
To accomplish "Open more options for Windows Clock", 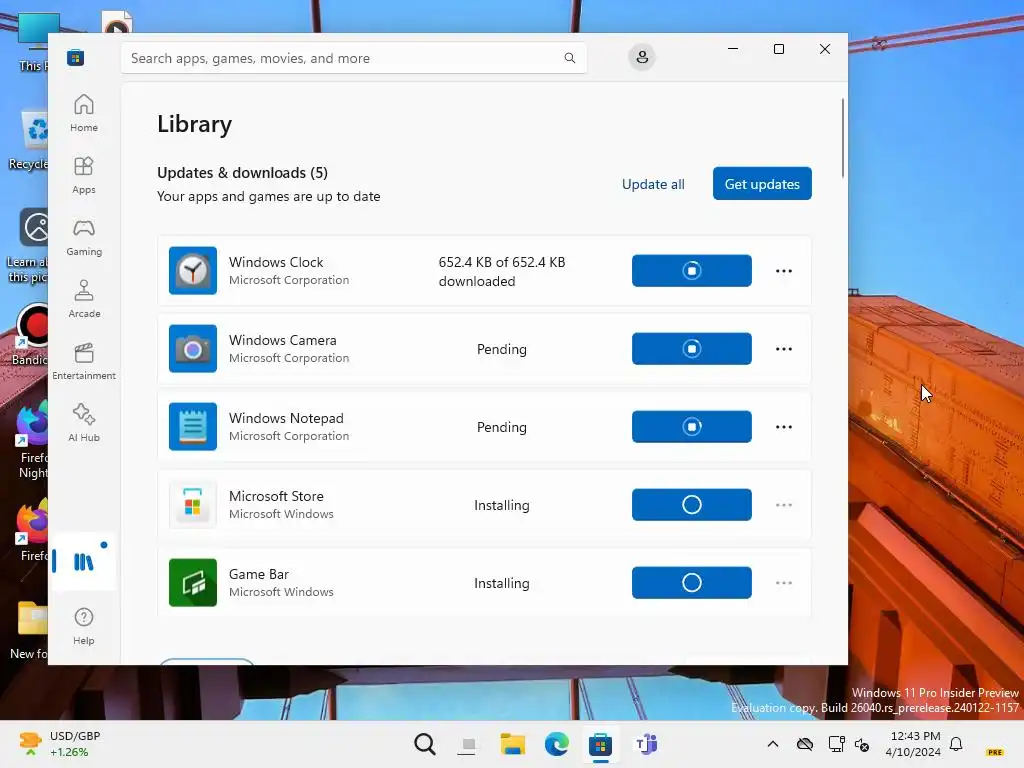I will [x=784, y=271].
